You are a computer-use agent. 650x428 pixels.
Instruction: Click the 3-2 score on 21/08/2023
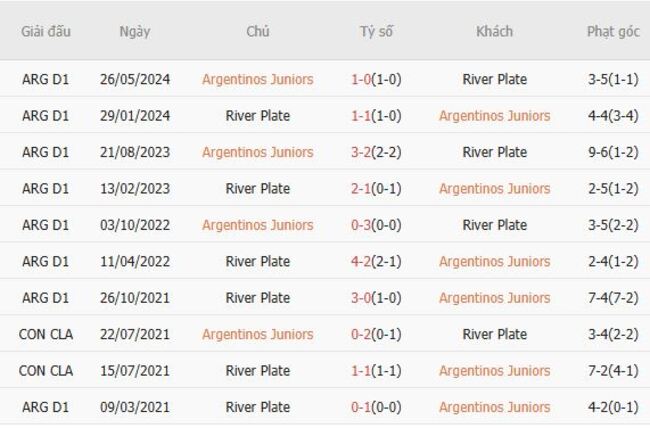click(363, 153)
